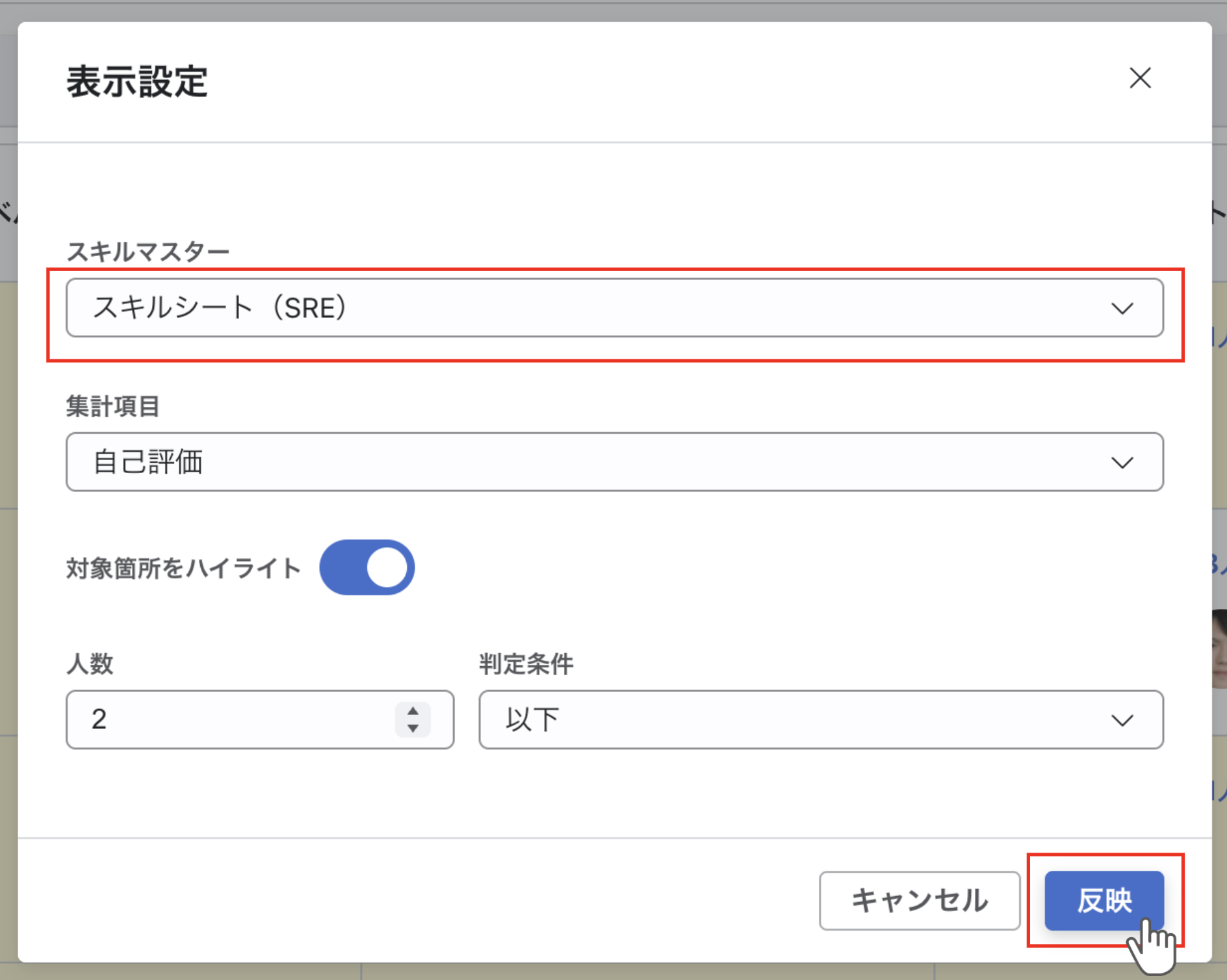Click the 人数 label
This screenshot has width=1227, height=980.
[x=90, y=664]
